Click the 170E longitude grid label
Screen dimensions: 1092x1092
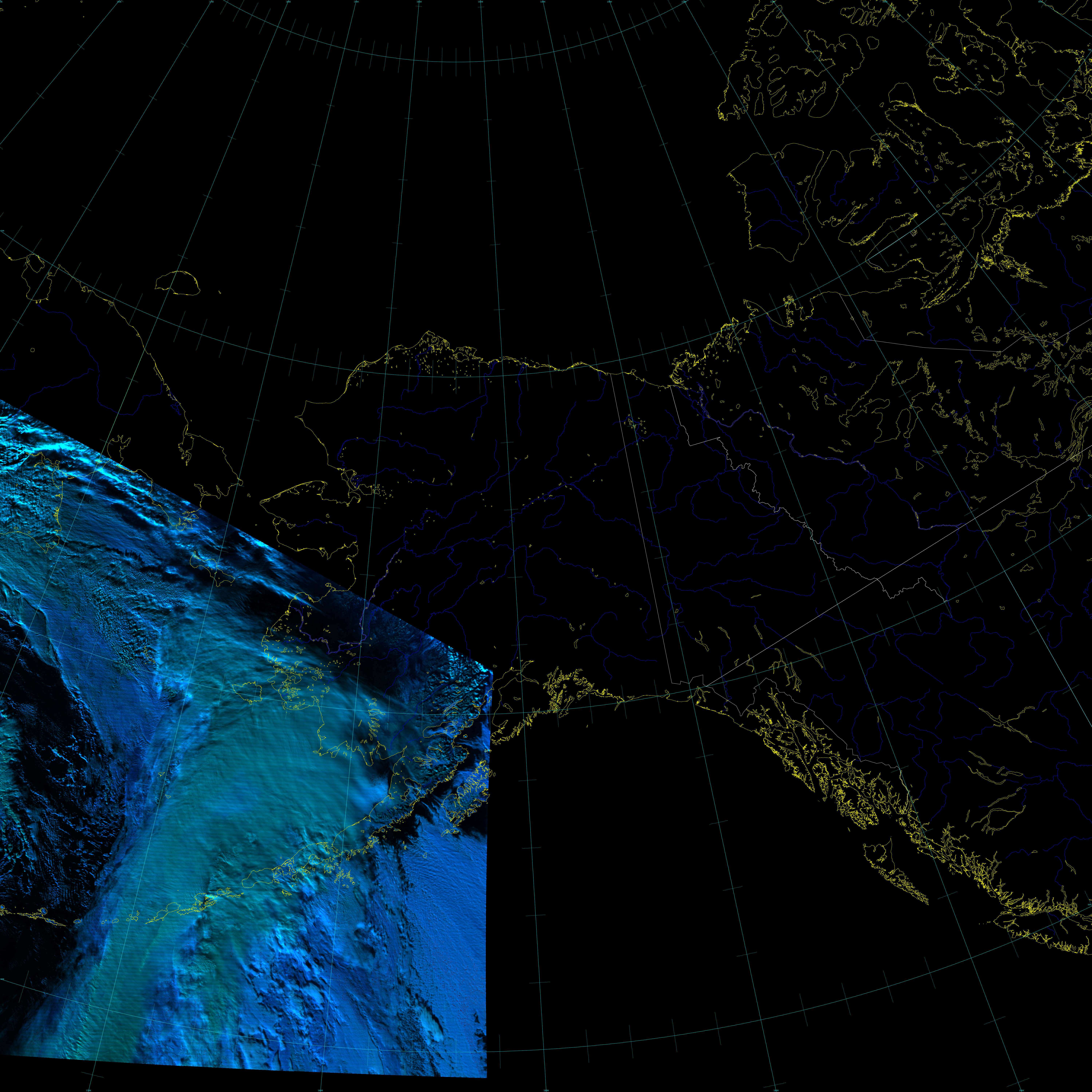click(211, 2)
